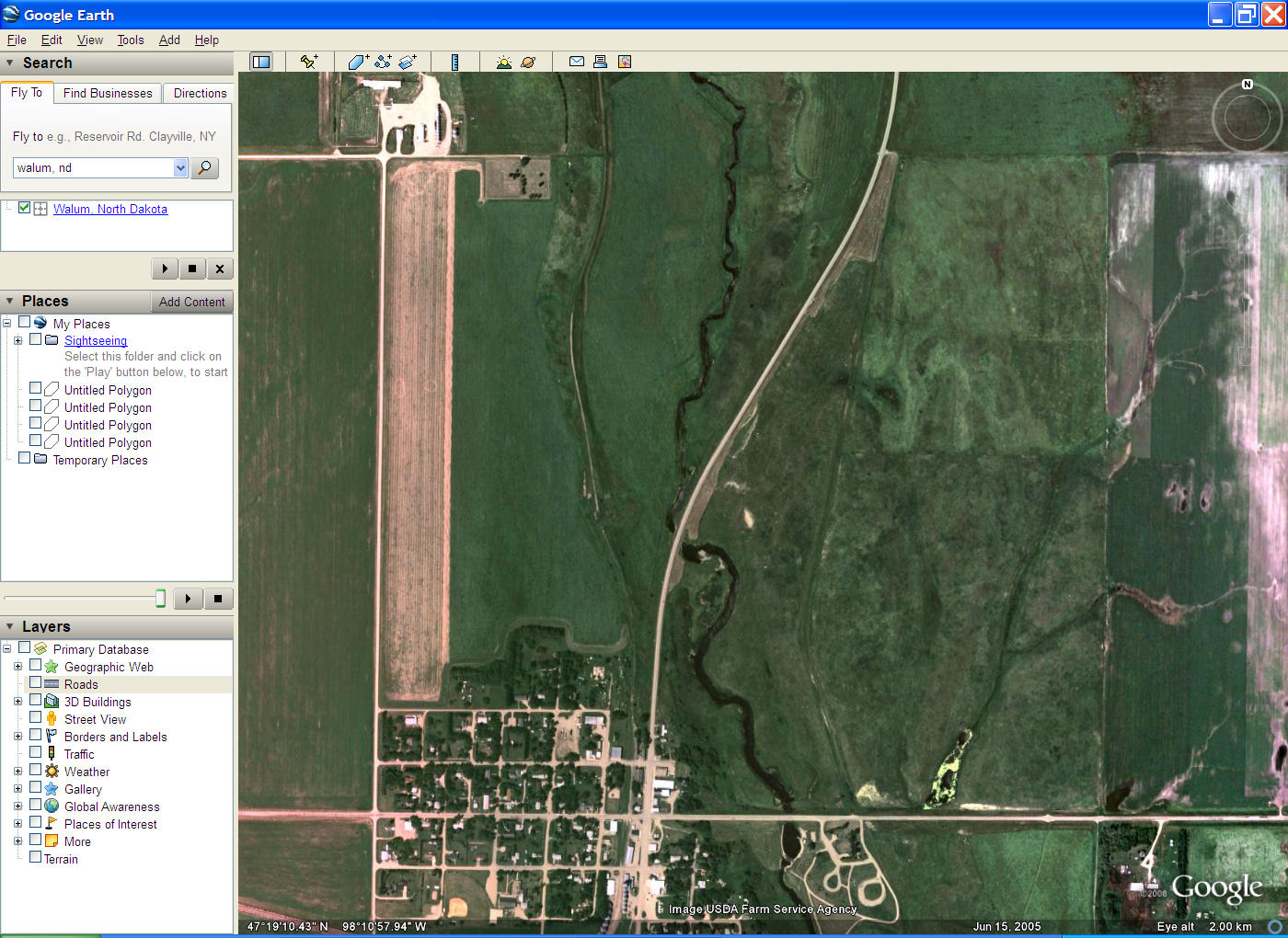Image resolution: width=1288 pixels, height=938 pixels.
Task: Open the Edit menu
Action: point(52,40)
